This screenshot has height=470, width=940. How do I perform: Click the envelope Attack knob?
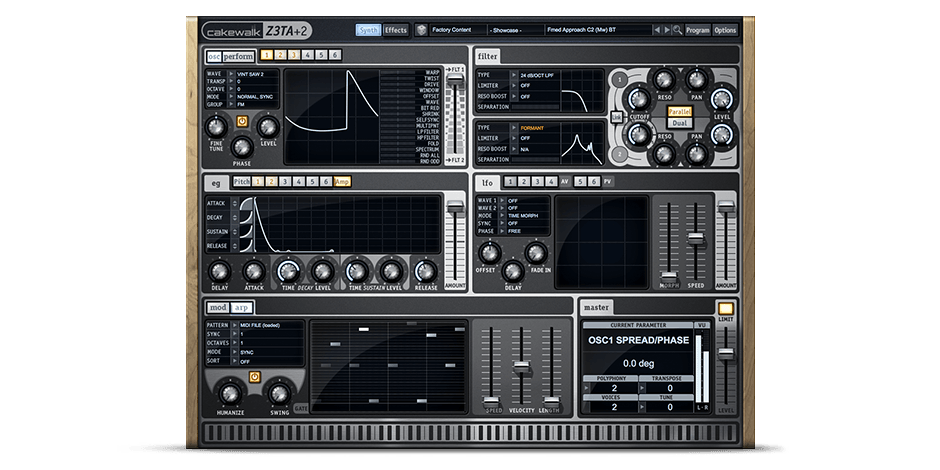point(254,272)
